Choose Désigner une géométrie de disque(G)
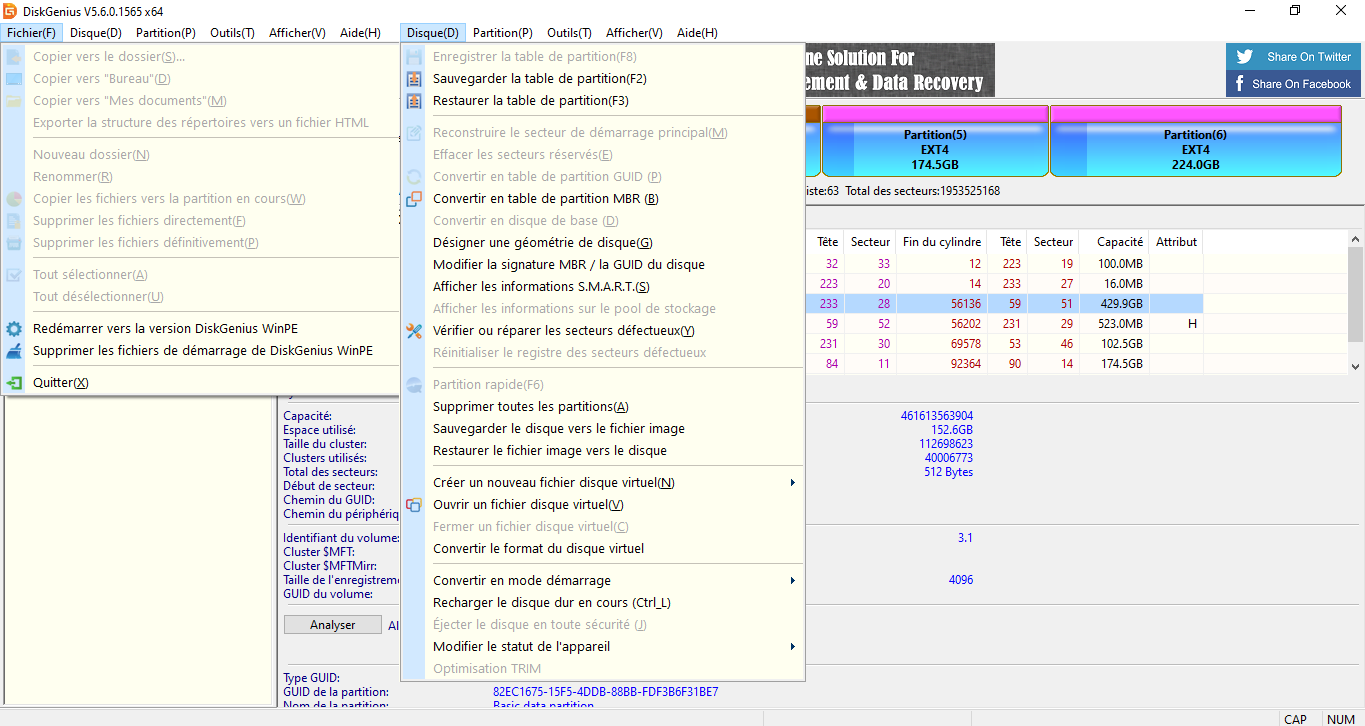This screenshot has height=726, width=1365. [603, 243]
